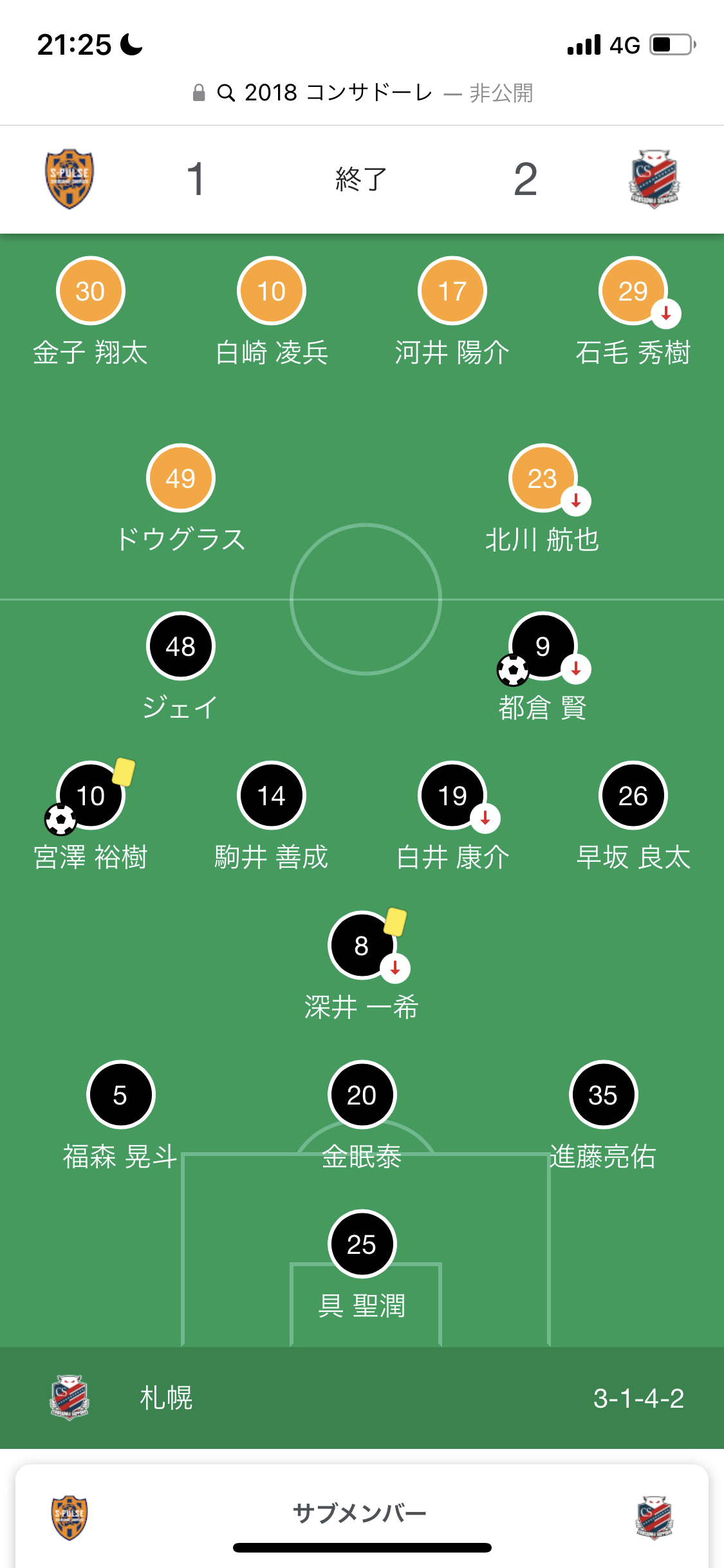Tap the 2018 コンサドーレ address bar text

coord(339,93)
